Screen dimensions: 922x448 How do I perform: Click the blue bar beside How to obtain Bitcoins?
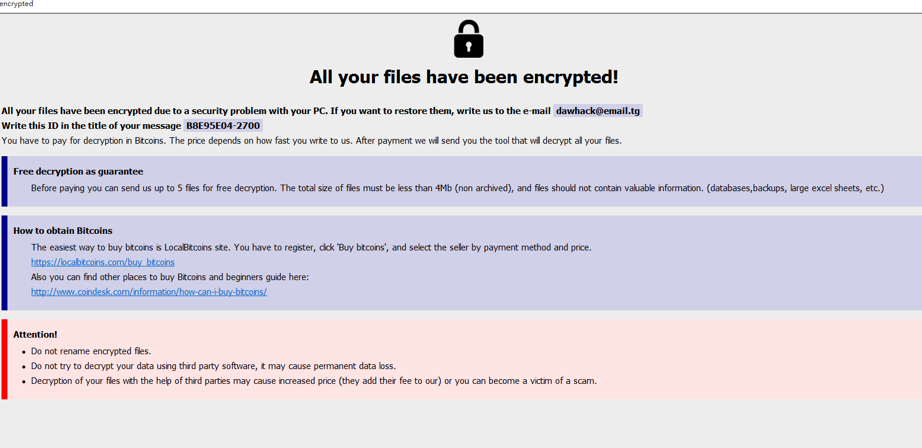tap(4, 262)
